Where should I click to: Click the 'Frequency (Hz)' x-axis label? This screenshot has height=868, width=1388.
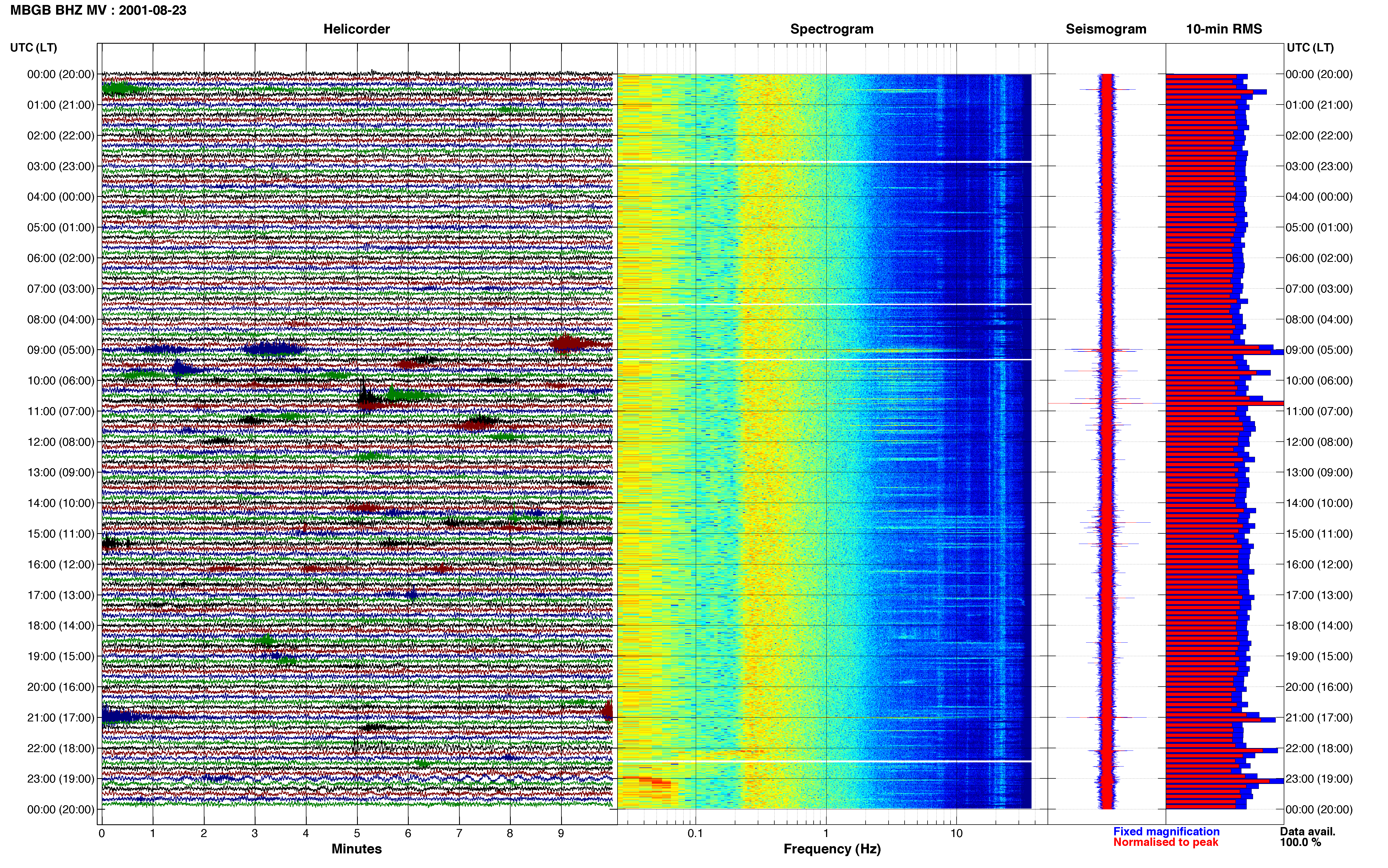point(832,849)
